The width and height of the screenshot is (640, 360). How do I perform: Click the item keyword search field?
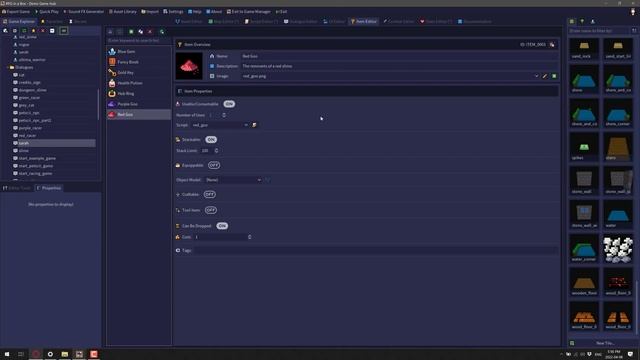pos(138,40)
